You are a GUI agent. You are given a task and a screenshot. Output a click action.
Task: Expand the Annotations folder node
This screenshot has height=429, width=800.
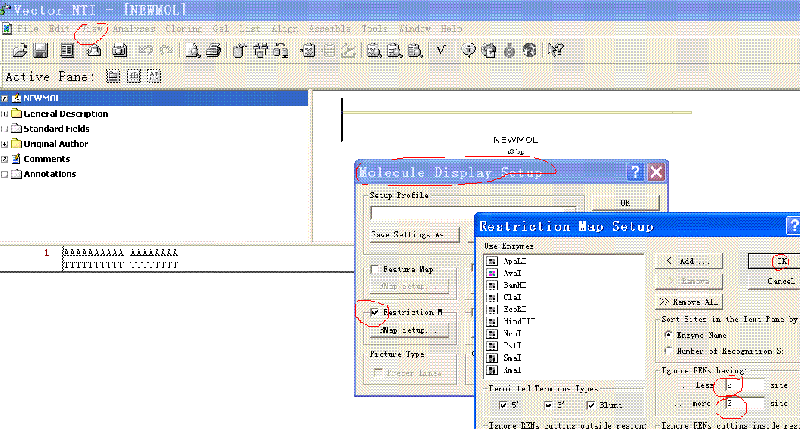(5, 174)
